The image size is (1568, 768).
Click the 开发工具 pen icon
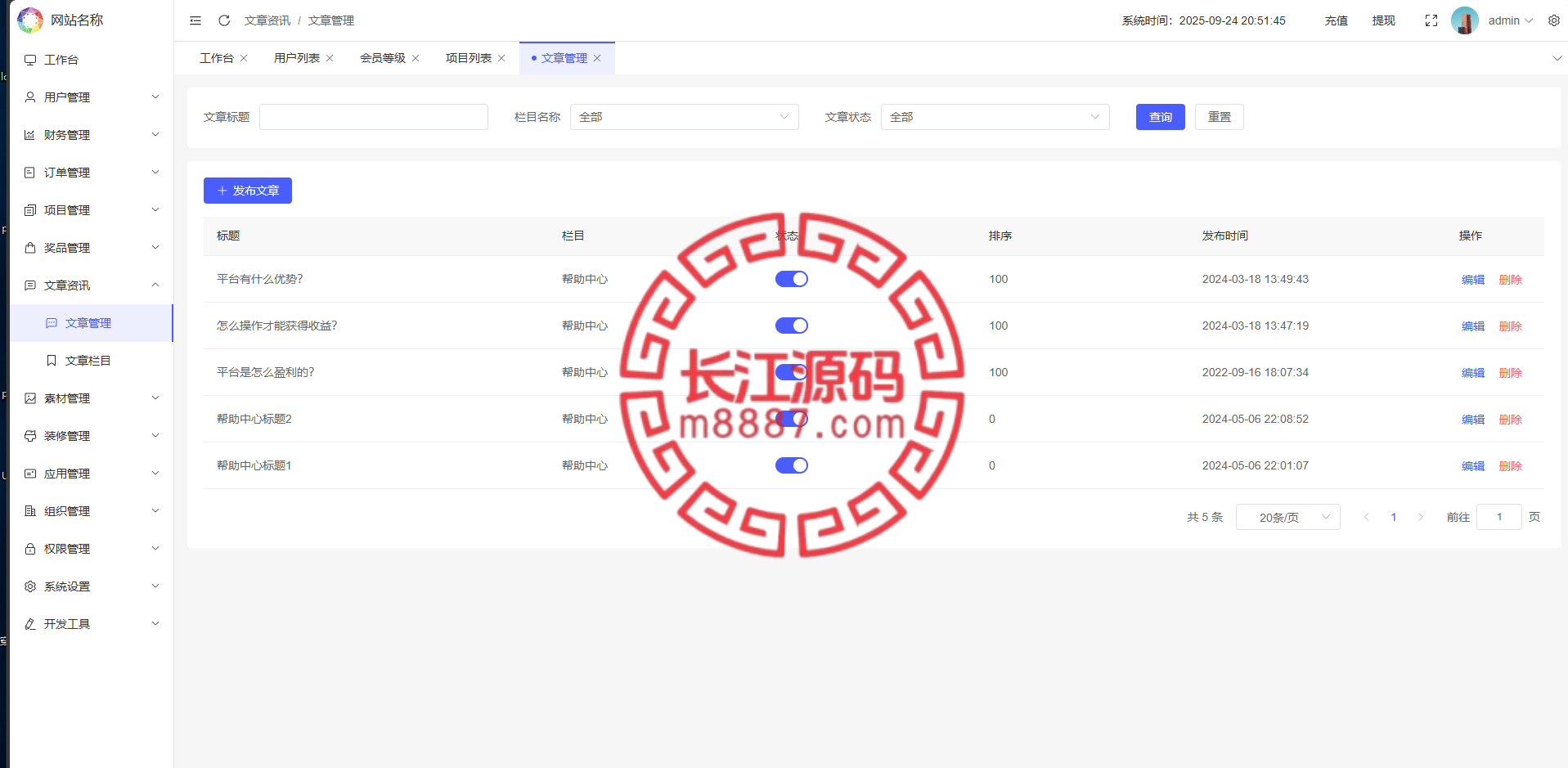pyautogui.click(x=30, y=624)
